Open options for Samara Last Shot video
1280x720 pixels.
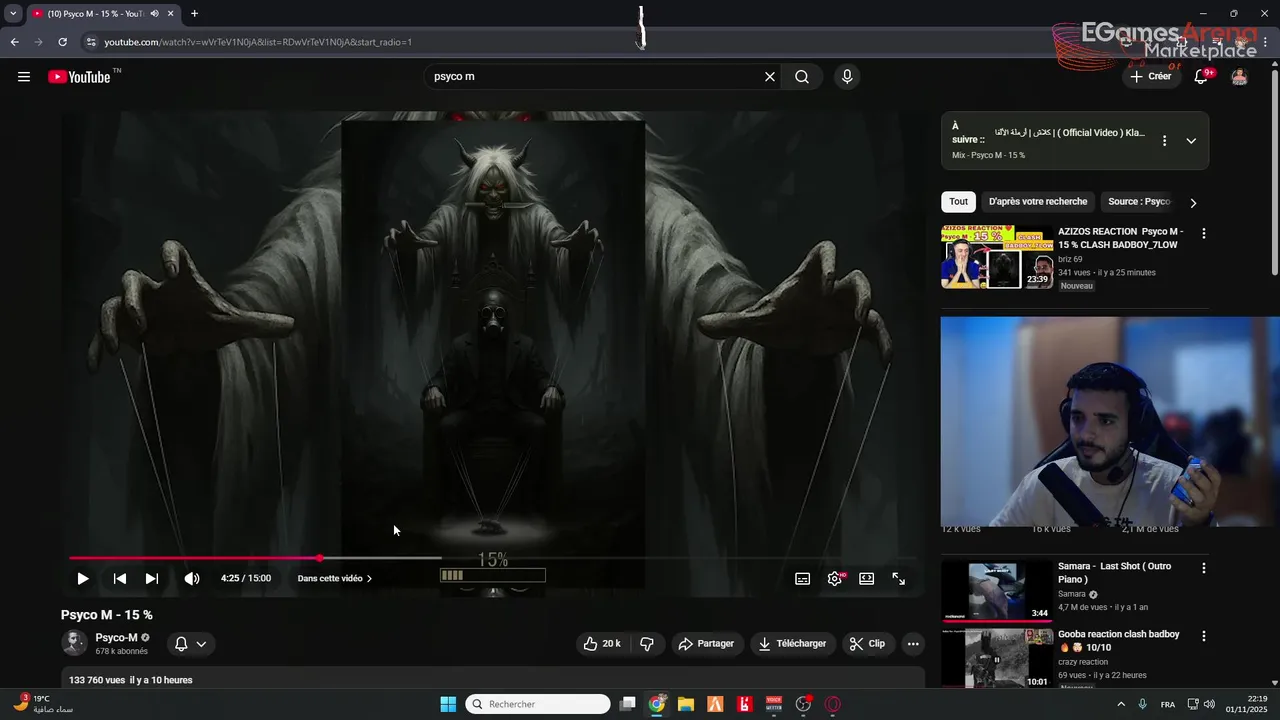point(1204,568)
